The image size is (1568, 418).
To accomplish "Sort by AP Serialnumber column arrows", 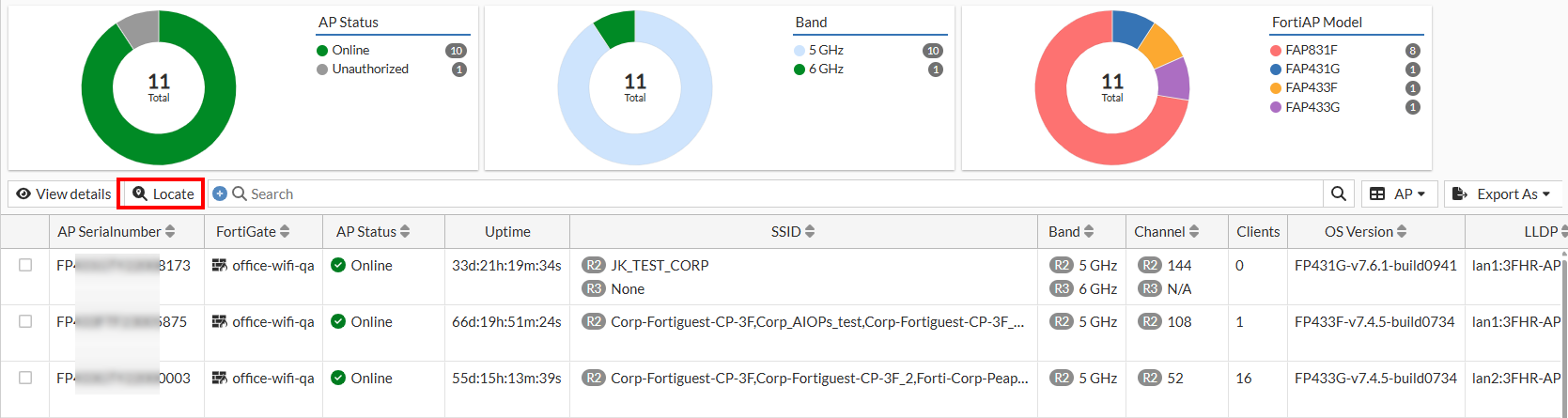I will (x=170, y=231).
